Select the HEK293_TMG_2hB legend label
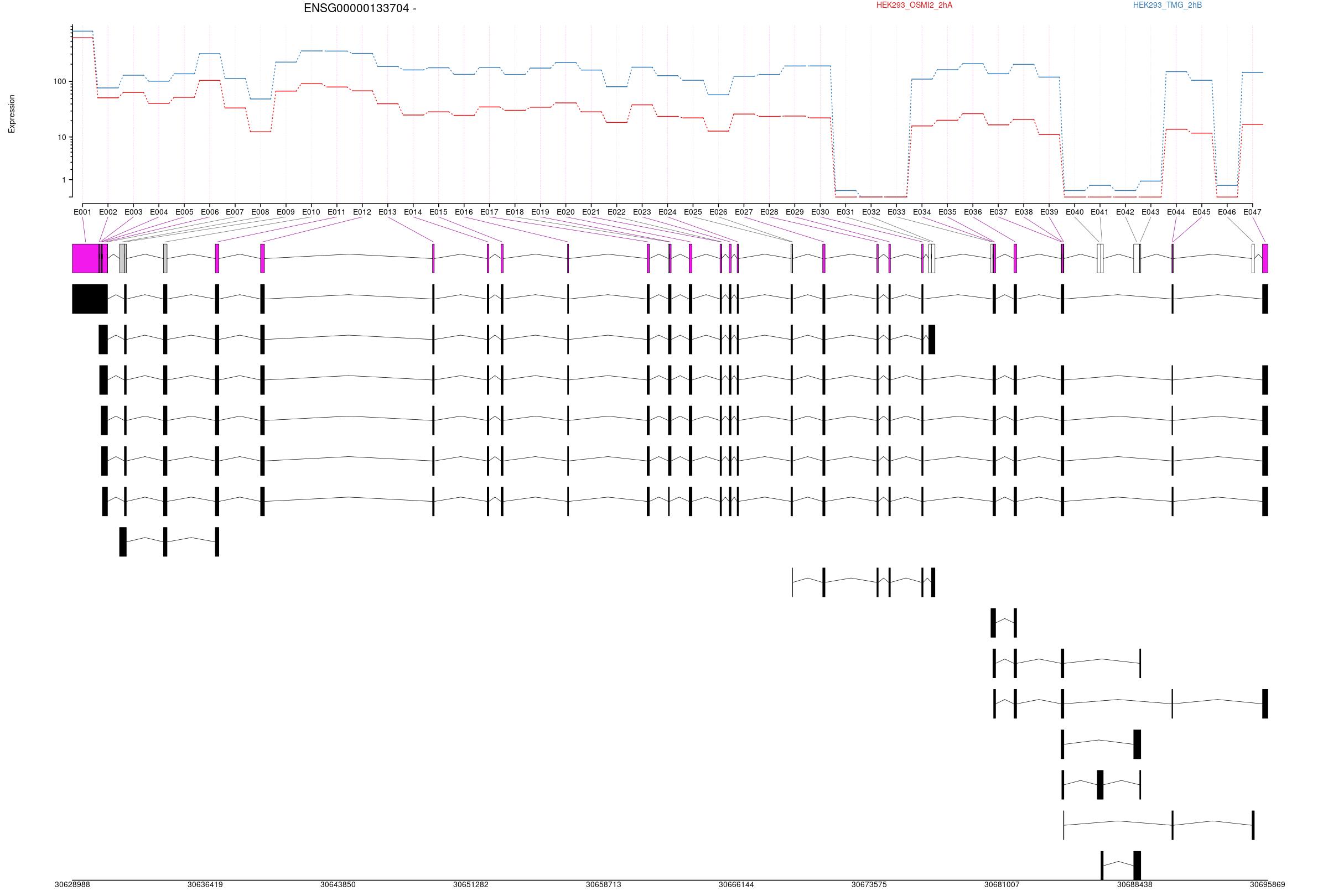This screenshot has width=1328, height=896. click(x=1167, y=5)
